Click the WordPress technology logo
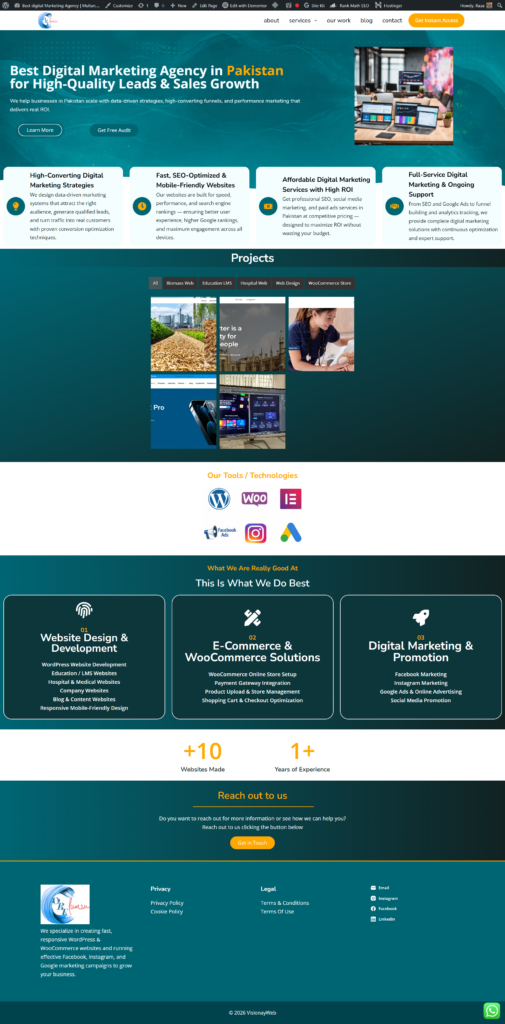This screenshot has height=1024, width=505. pos(219,499)
